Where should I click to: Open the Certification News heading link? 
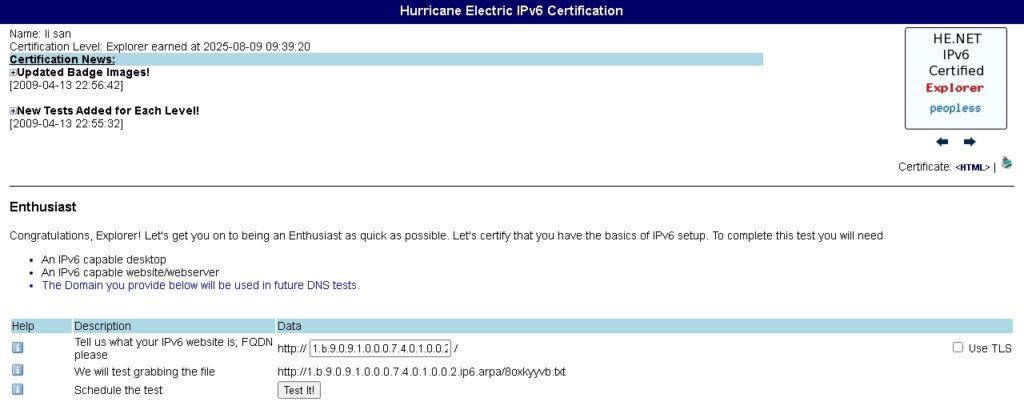coord(62,59)
